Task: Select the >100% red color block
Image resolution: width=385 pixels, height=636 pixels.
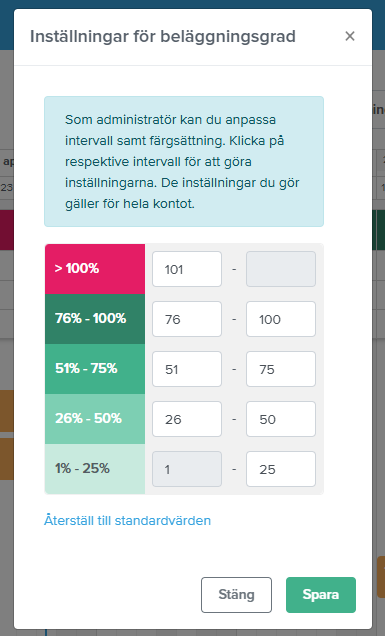Action: point(95,269)
